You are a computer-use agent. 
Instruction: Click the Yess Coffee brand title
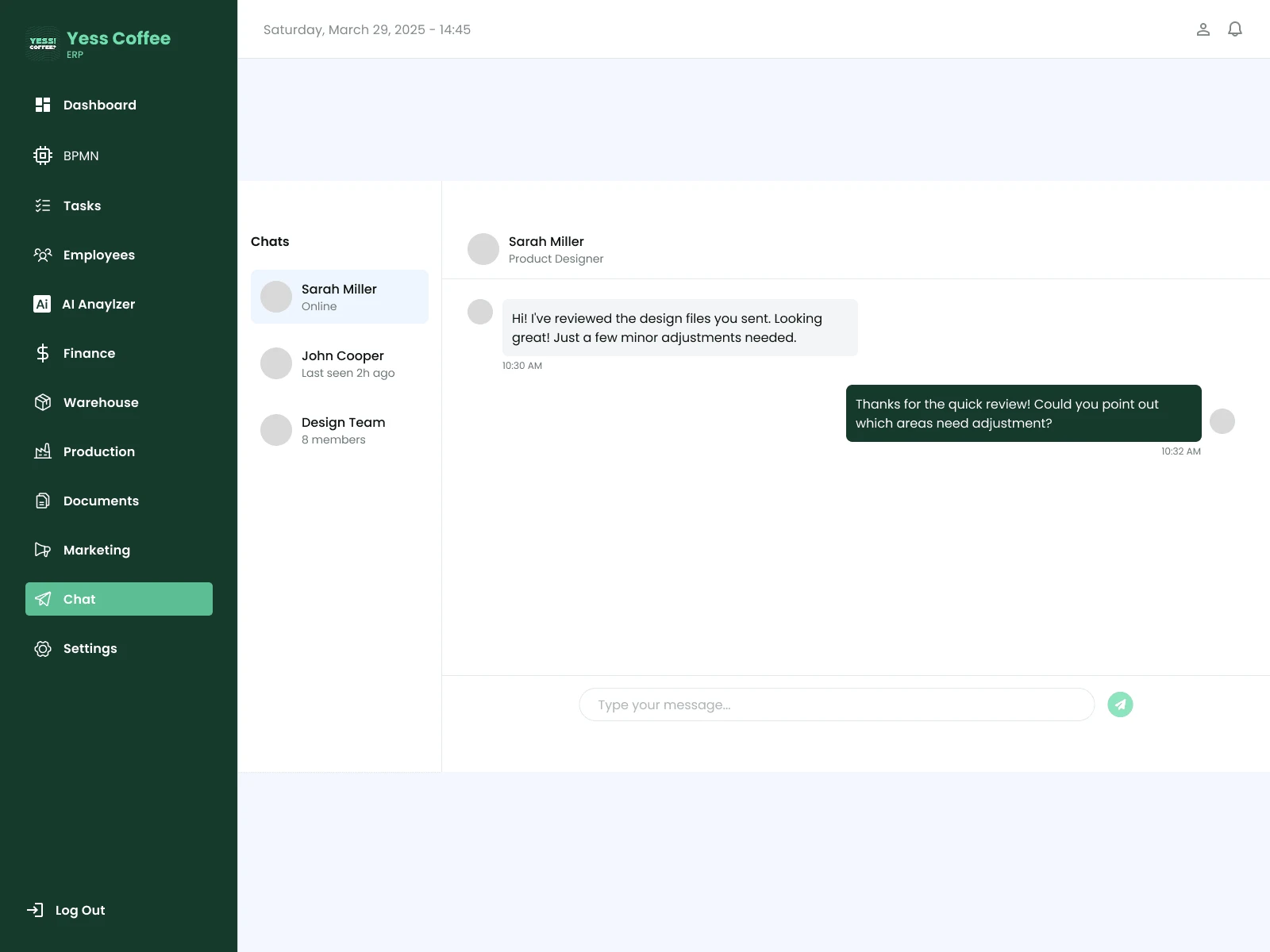coord(119,38)
